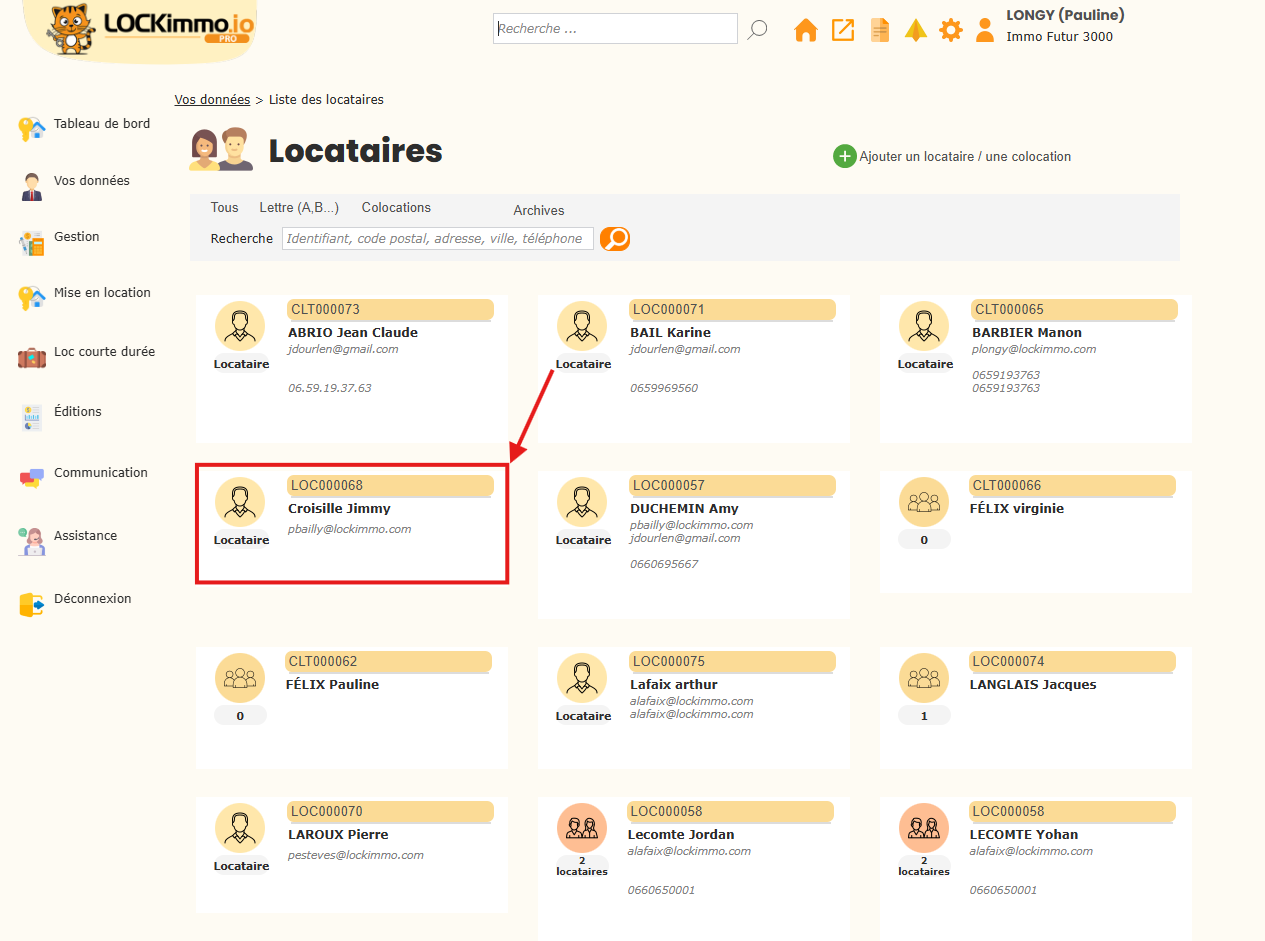This screenshot has width=1265, height=941.
Task: Open the Archives tab
Action: [x=538, y=211]
